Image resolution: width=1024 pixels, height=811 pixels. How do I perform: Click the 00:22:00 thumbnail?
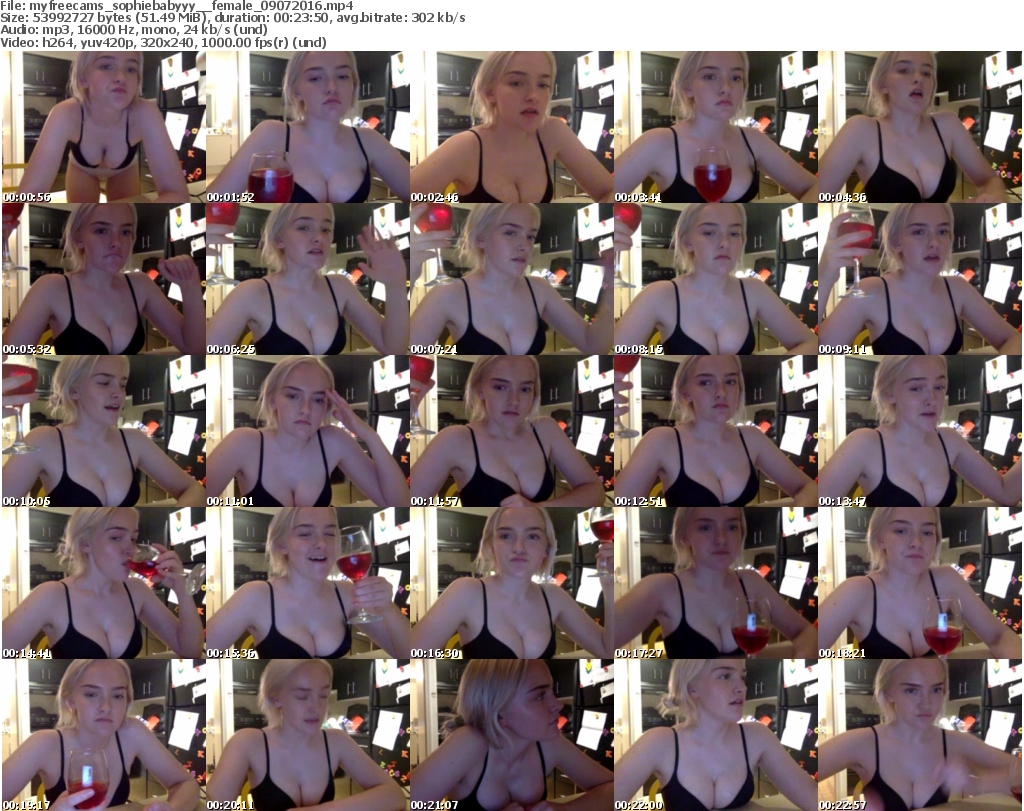coord(716,735)
